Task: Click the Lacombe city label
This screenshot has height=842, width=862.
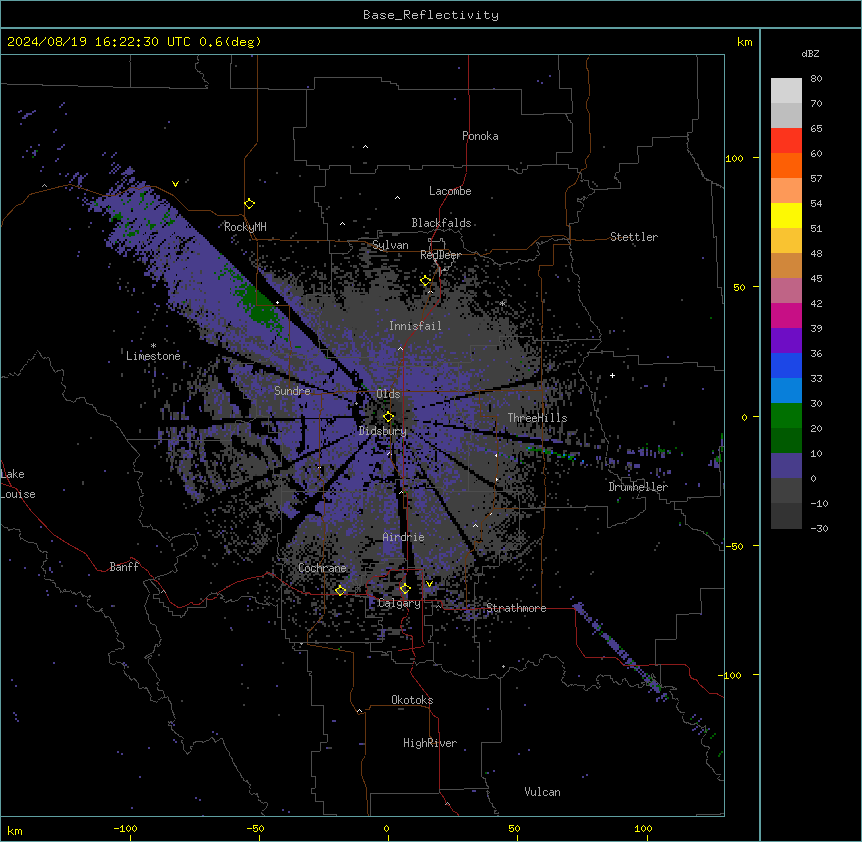Action: coord(450,191)
